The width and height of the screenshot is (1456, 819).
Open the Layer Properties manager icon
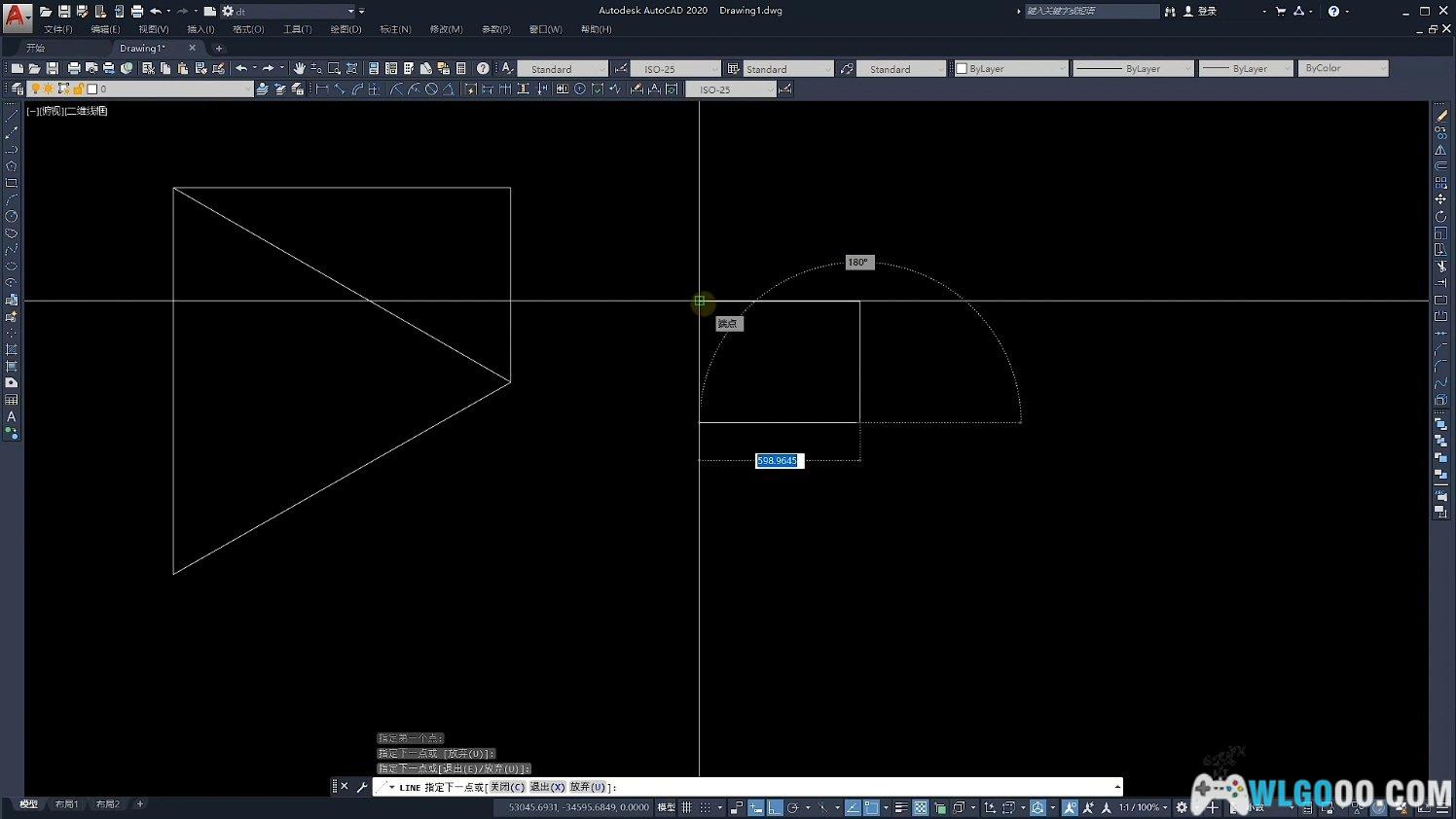click(17, 89)
